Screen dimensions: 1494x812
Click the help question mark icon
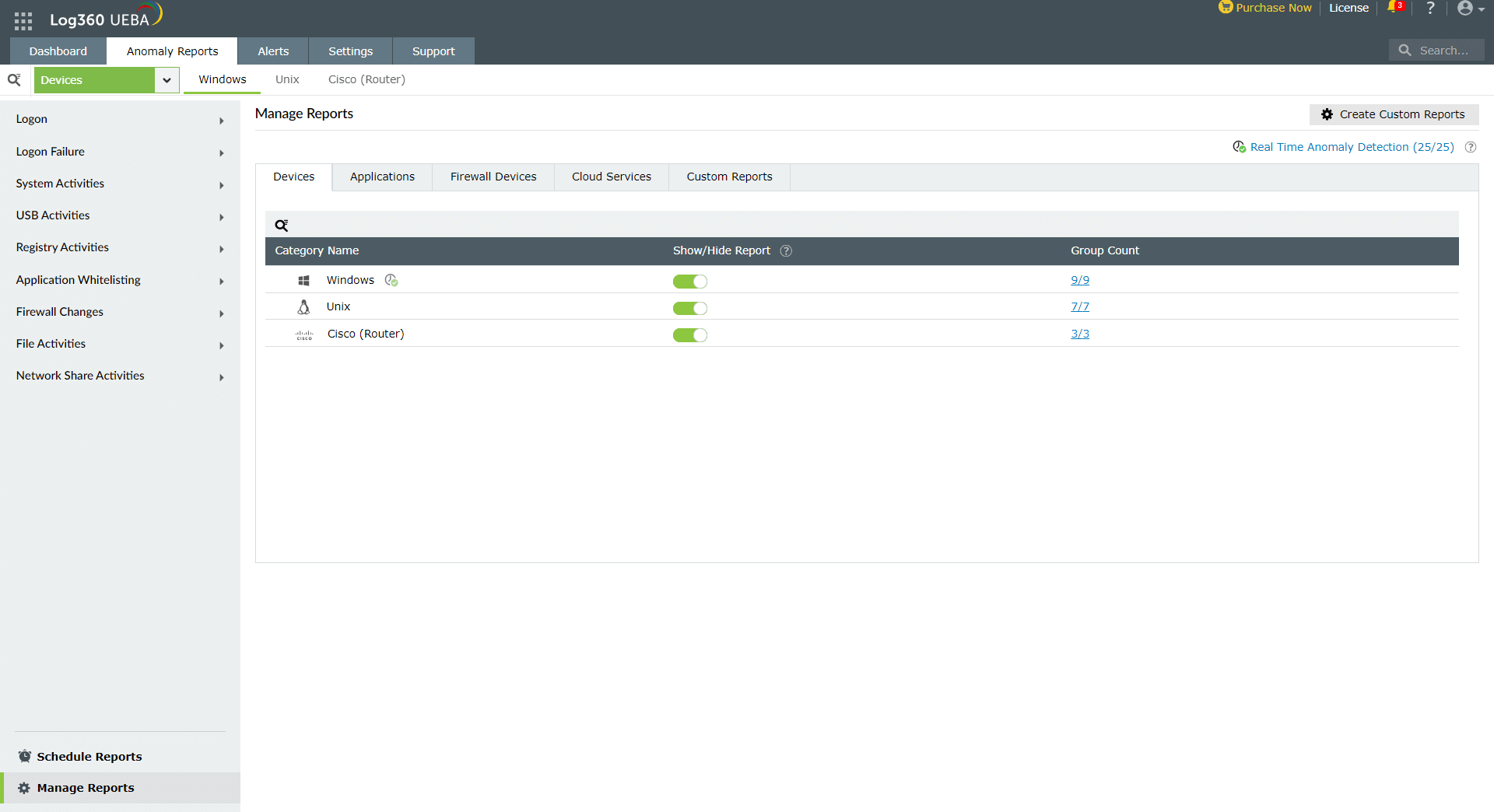point(1430,9)
